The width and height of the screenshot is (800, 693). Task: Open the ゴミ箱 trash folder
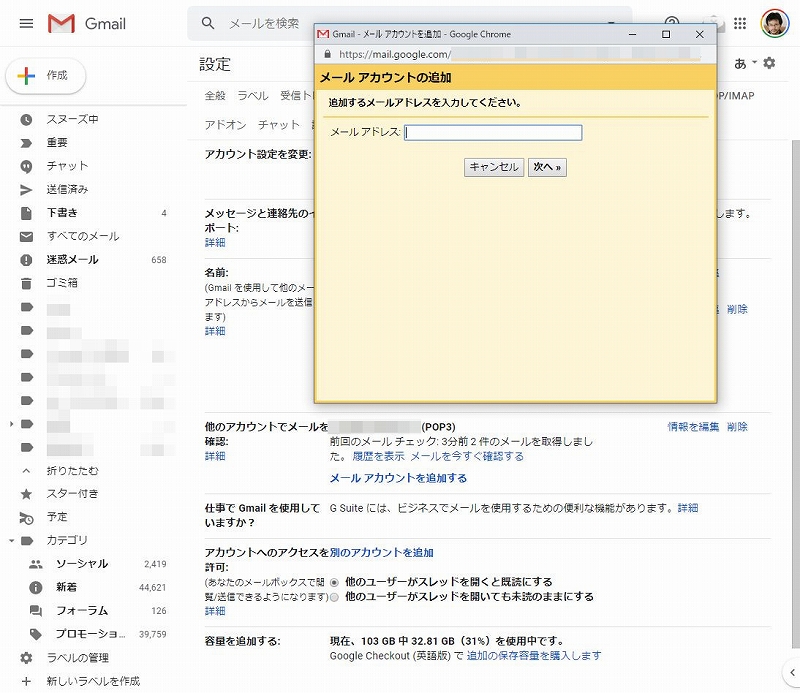tap(62, 283)
